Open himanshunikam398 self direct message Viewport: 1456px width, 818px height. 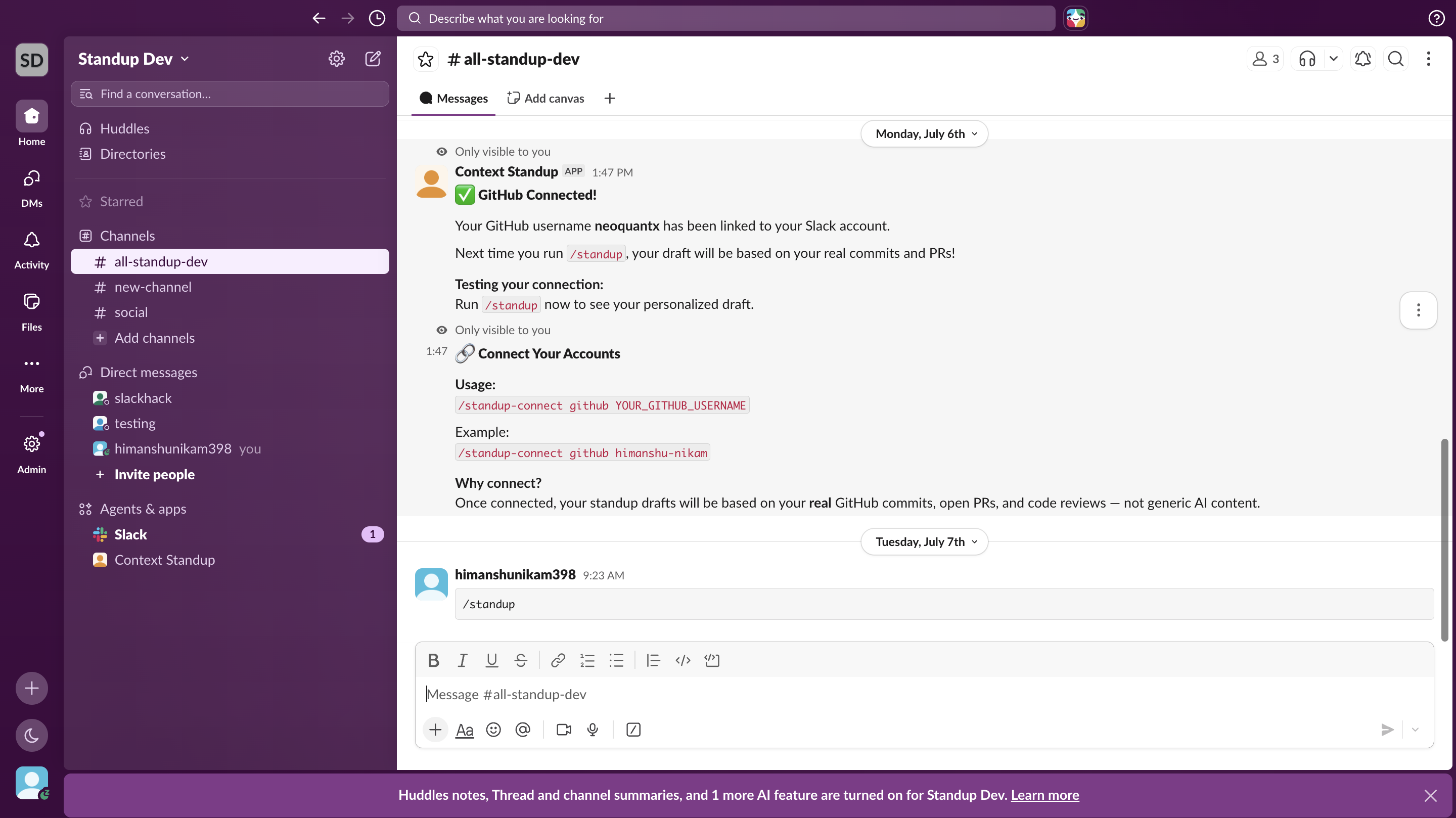(x=230, y=449)
